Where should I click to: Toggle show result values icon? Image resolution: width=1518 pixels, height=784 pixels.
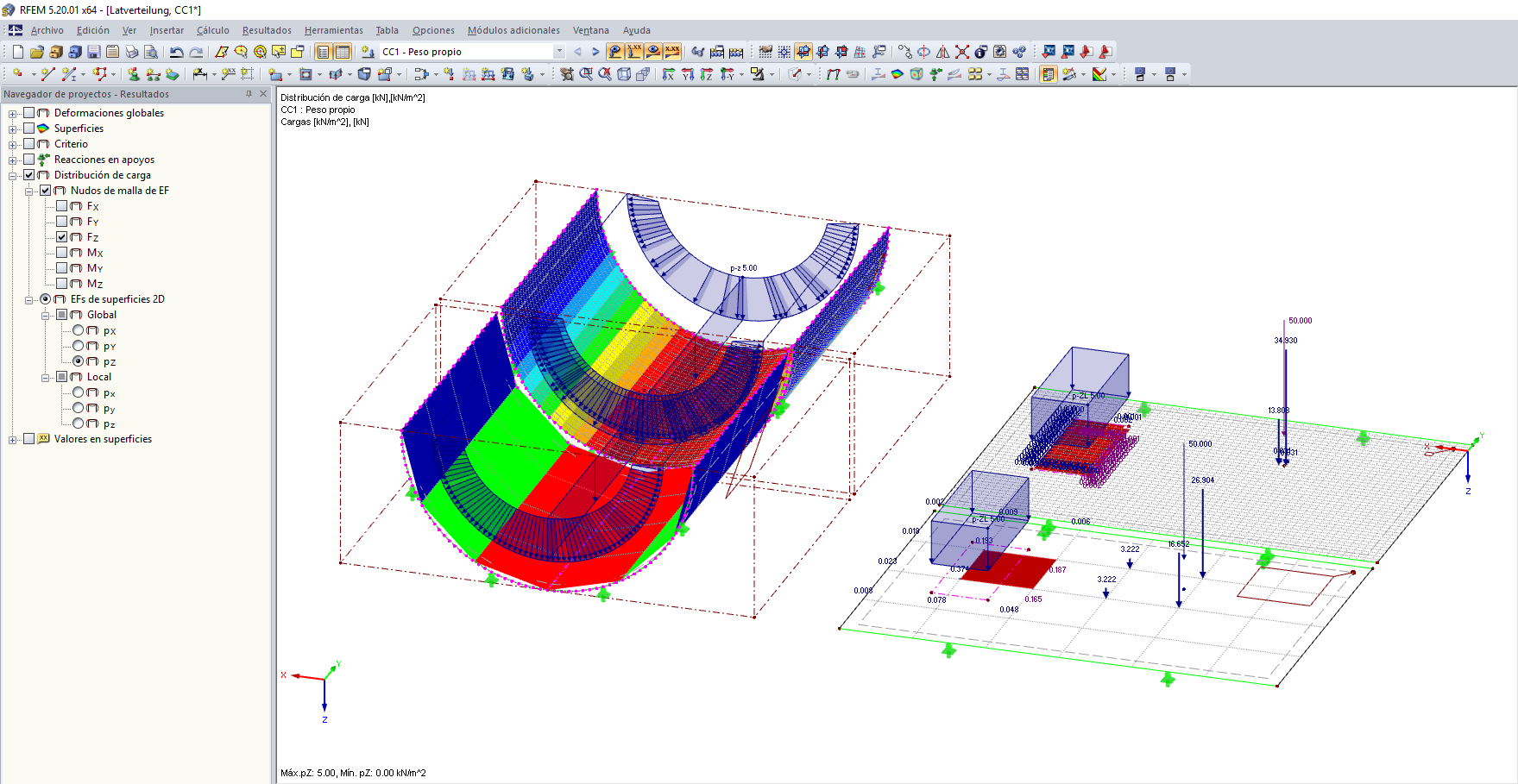pyautogui.click(x=672, y=52)
